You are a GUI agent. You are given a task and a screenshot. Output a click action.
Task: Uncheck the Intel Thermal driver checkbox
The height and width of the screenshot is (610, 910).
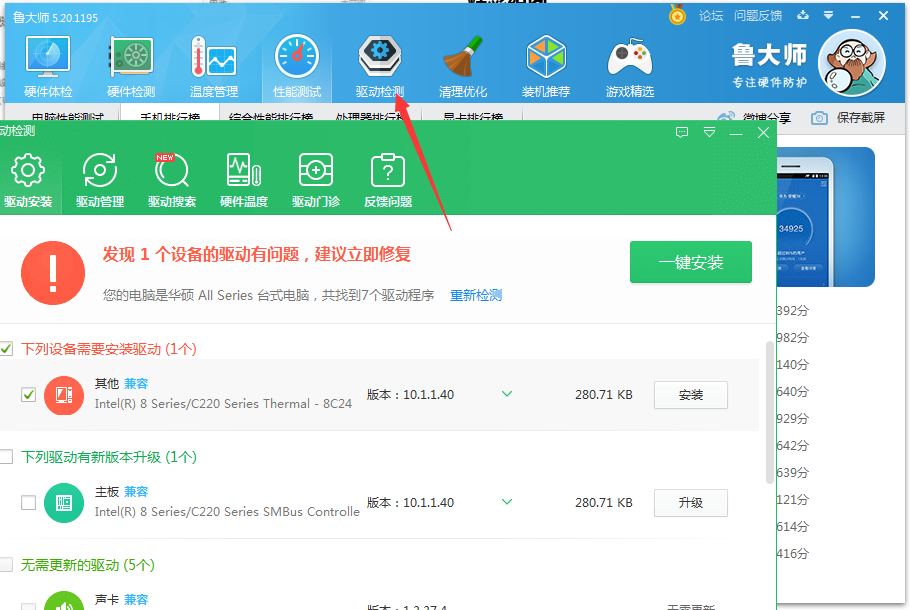(28, 395)
